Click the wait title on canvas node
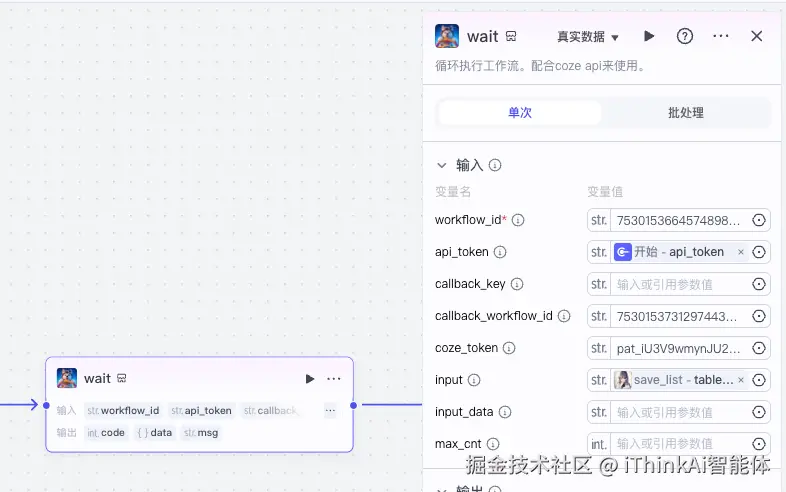Image resolution: width=786 pixels, height=492 pixels. (x=97, y=379)
